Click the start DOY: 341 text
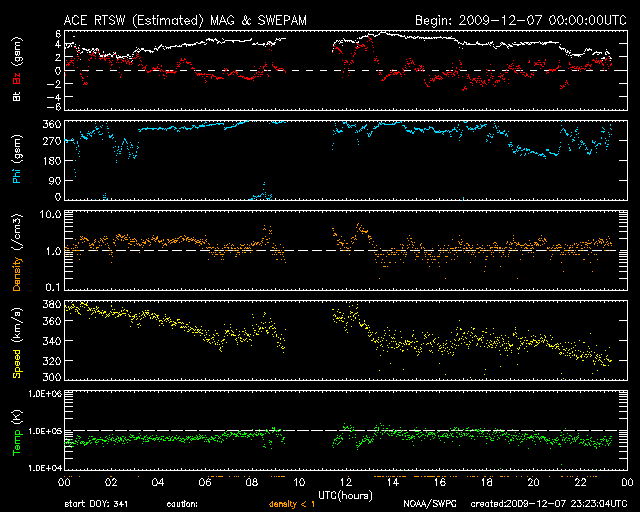This screenshot has height=512, width=640. (x=95, y=504)
